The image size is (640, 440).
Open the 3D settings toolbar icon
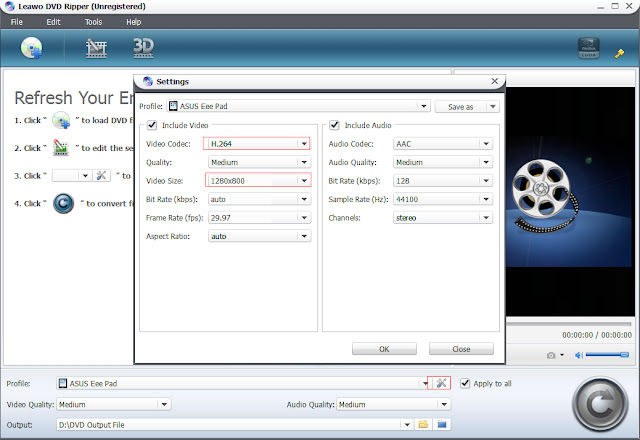point(143,48)
